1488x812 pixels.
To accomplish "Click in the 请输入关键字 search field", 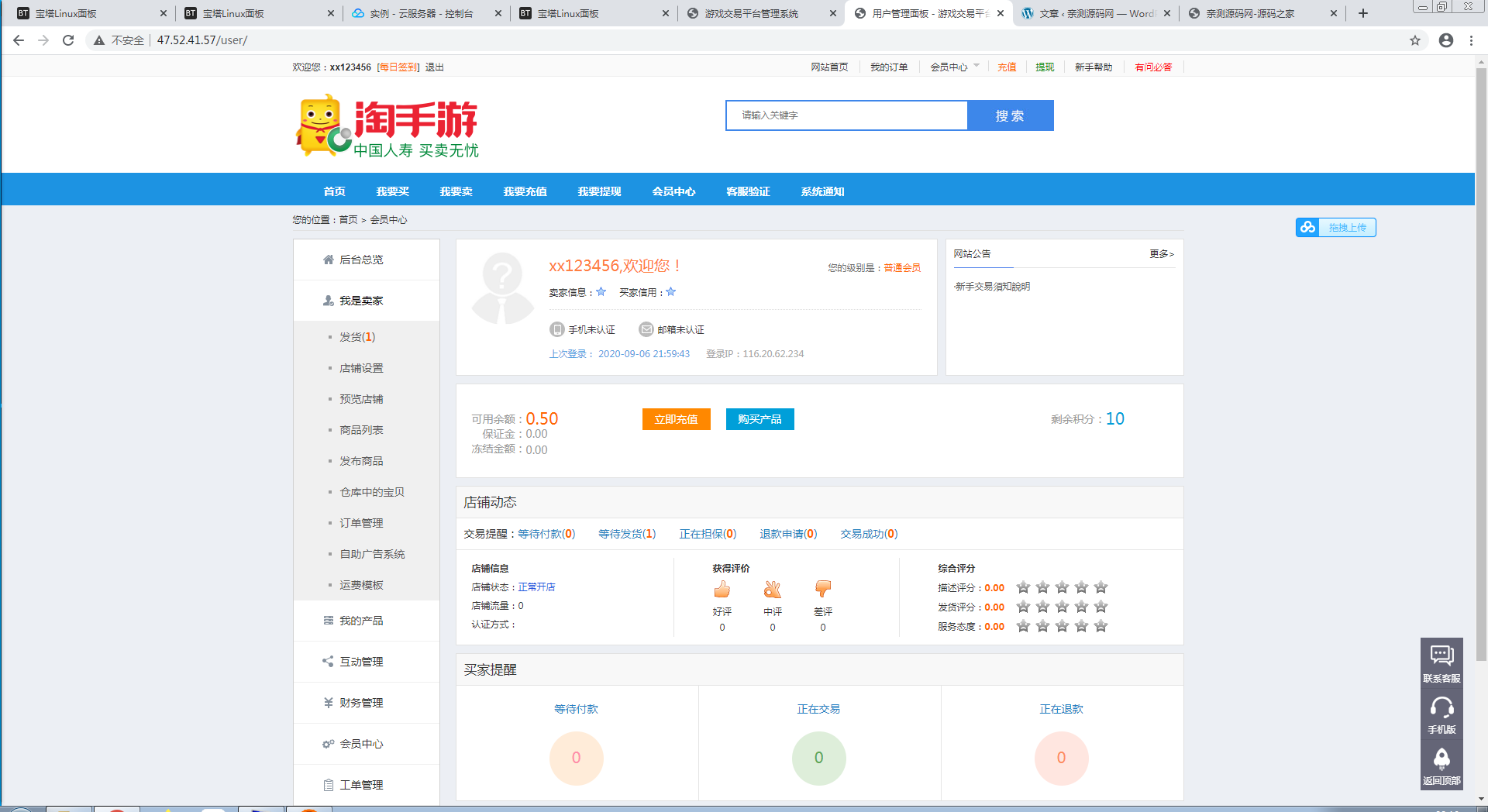I will coord(847,115).
